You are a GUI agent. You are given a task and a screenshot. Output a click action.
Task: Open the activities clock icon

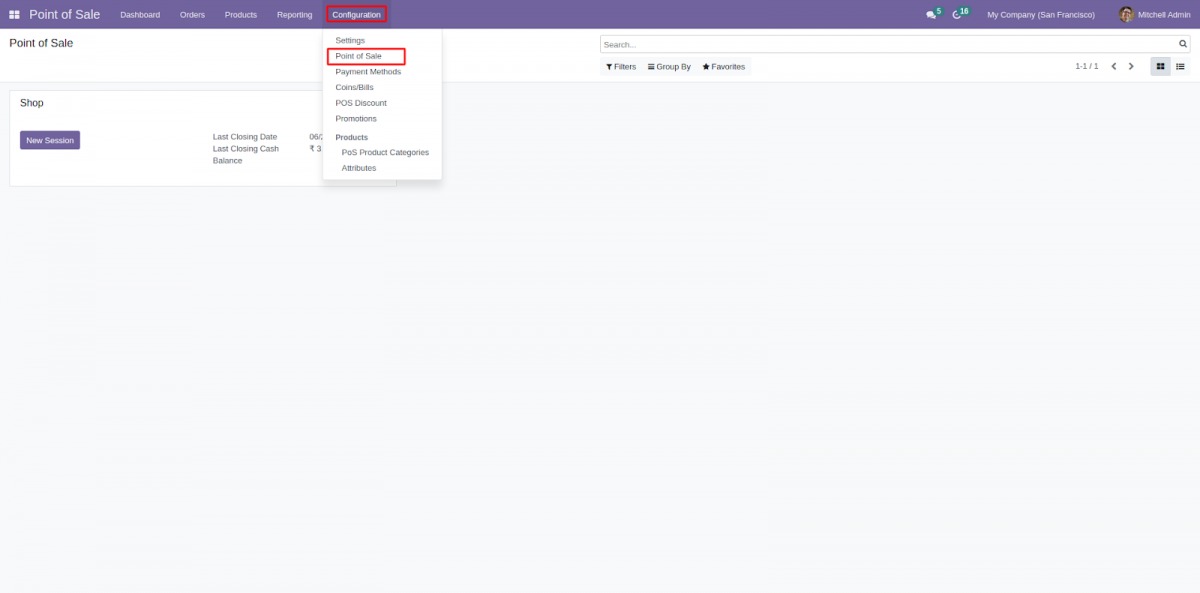point(957,15)
